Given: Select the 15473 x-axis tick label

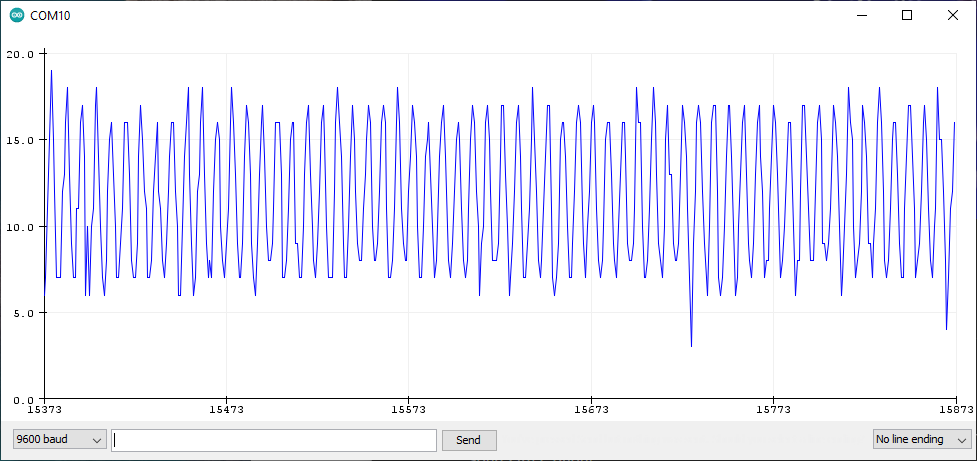Looking at the screenshot, I should [x=227, y=410].
